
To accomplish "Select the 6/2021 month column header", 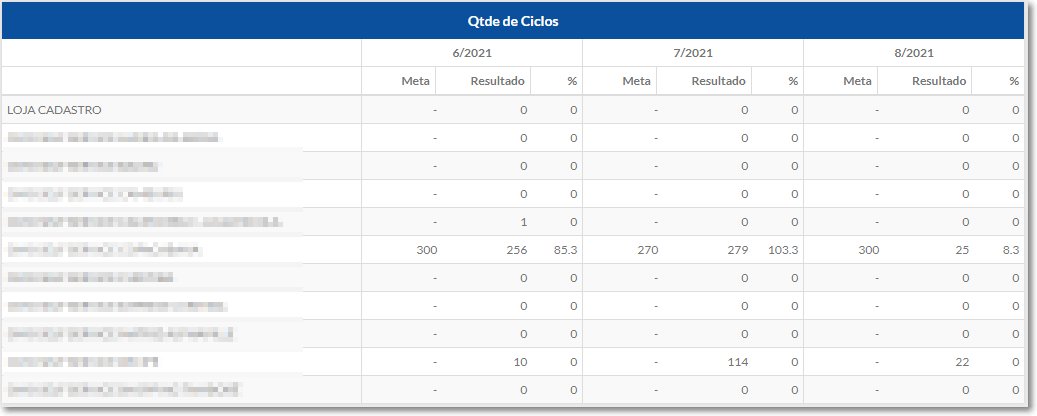I will [472, 53].
